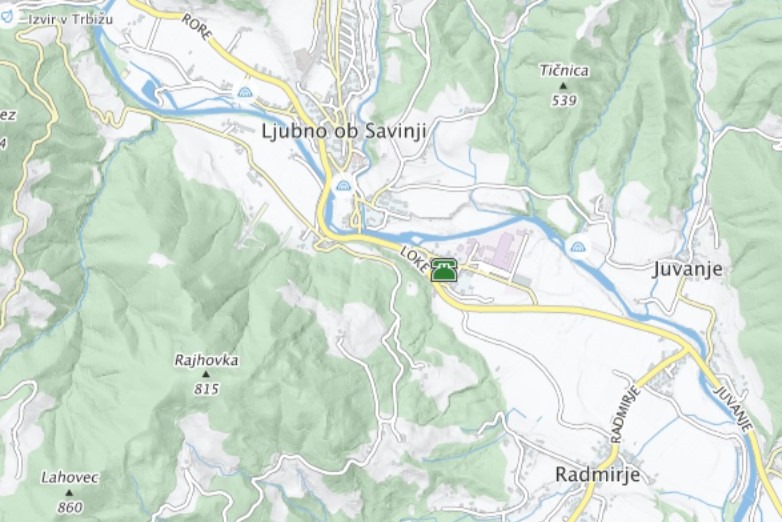The width and height of the screenshot is (782, 522).
Task: Select the diagonal JUVANJE road label
Action: pos(733,408)
